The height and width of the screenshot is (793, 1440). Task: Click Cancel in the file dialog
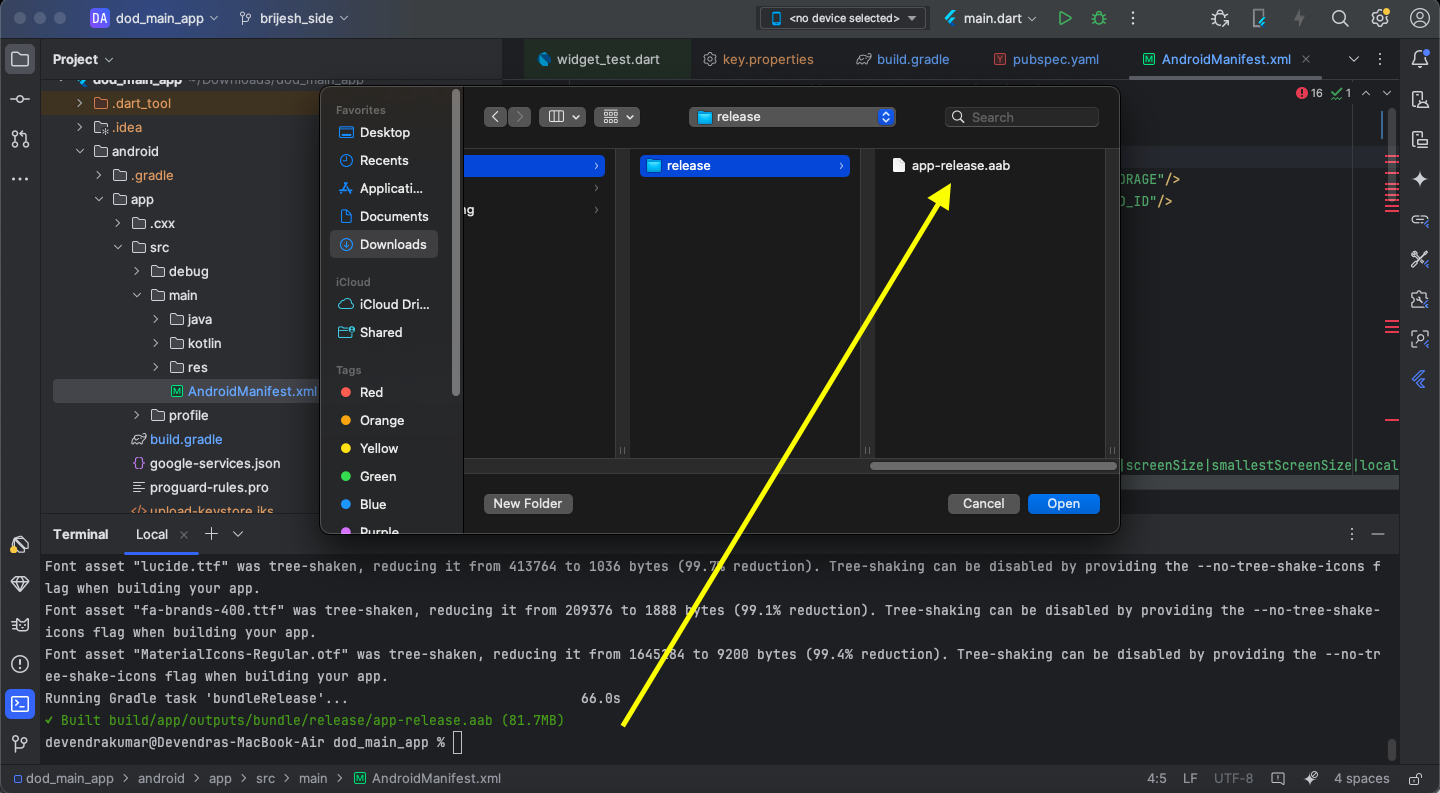tap(983, 504)
